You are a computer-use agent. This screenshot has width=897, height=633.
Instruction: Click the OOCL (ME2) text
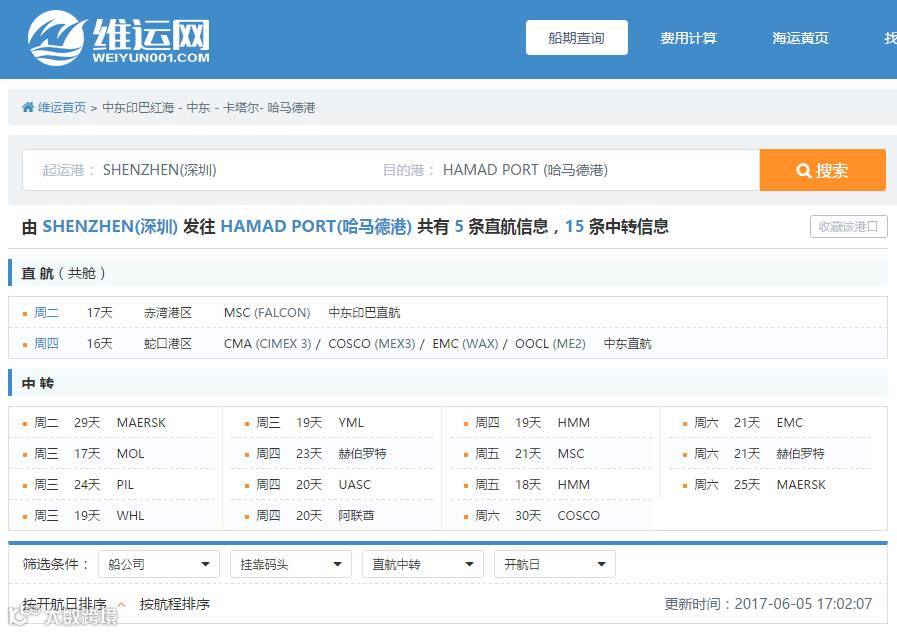(x=550, y=344)
